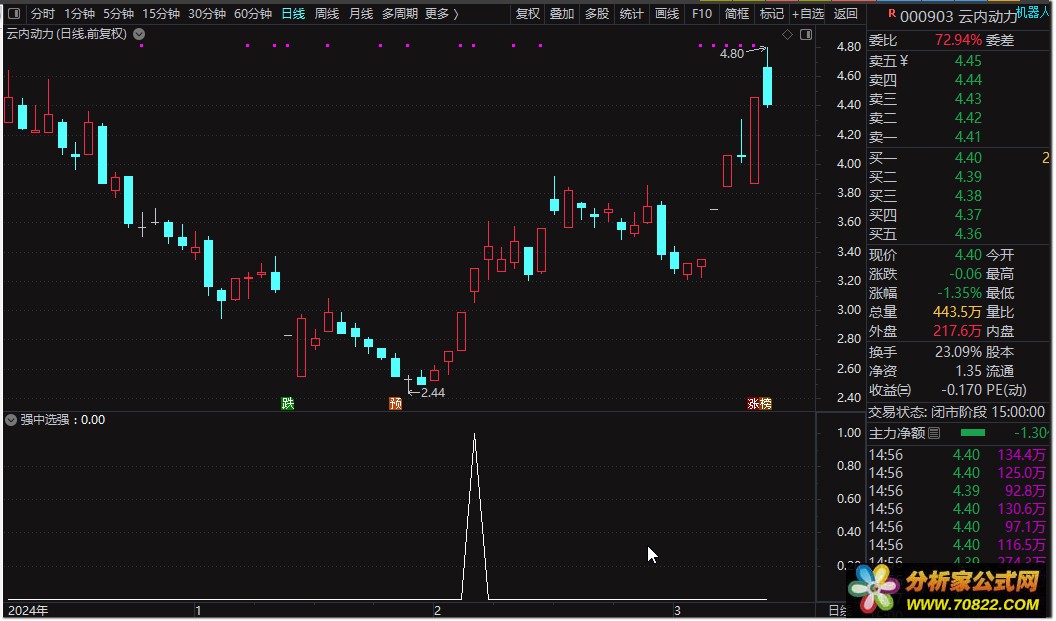Screen dimensions: 1056x621
Task: Click the trade row showing 134.4万
Action: pyautogui.click(x=958, y=455)
